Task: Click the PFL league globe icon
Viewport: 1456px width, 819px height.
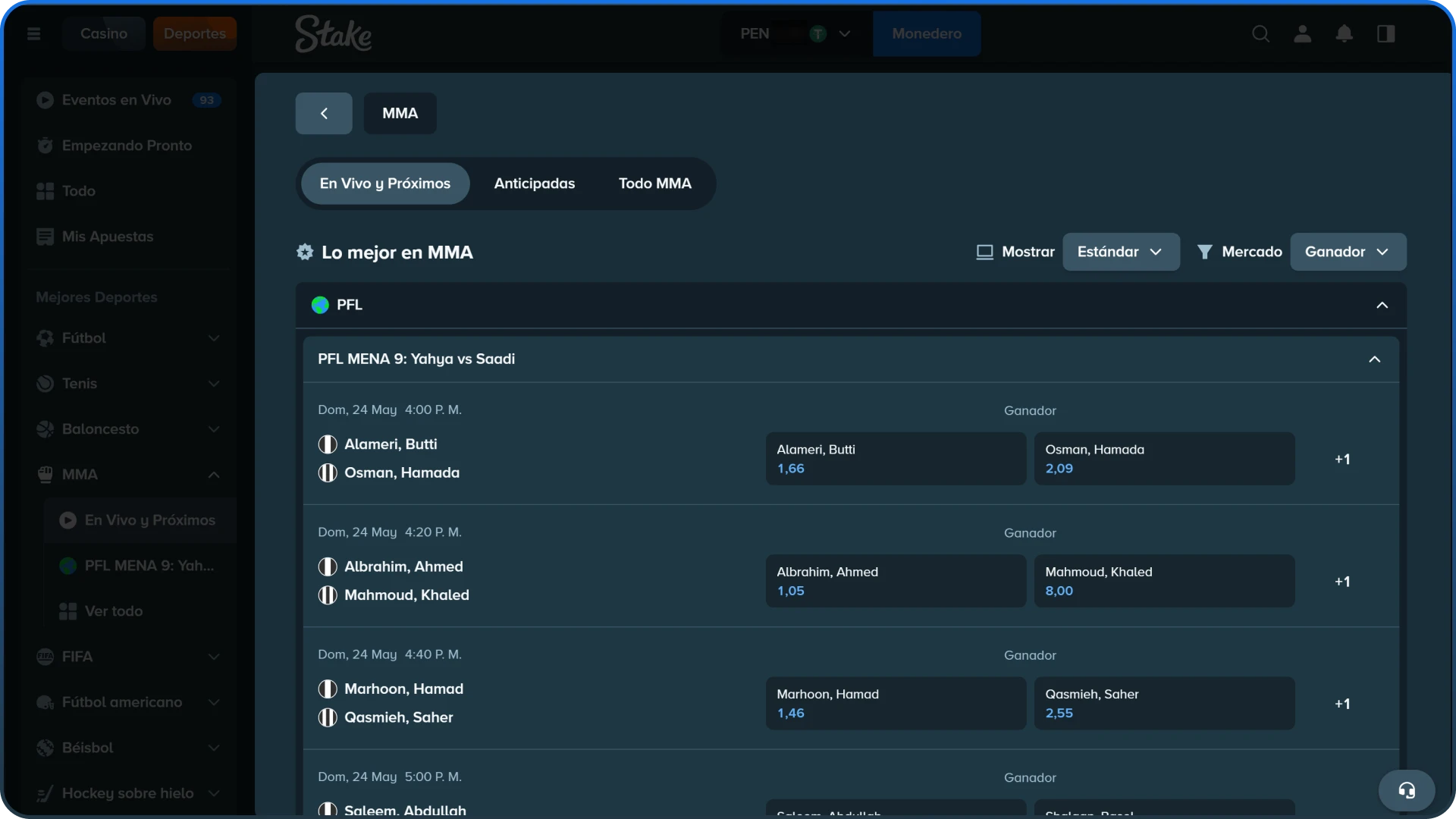Action: point(320,305)
